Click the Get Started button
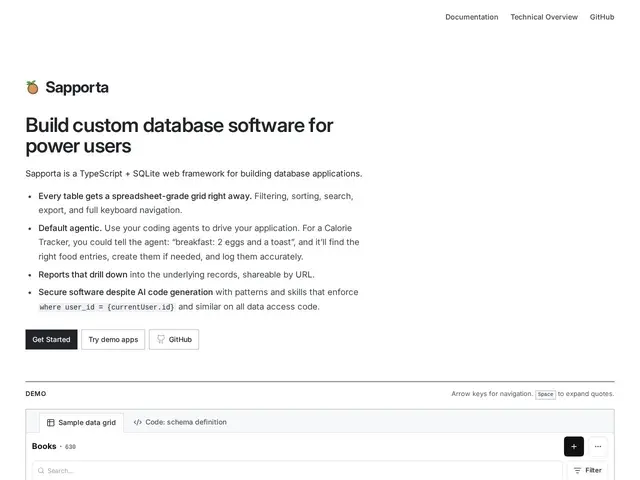Viewport: 640px width, 480px height. tap(51, 340)
